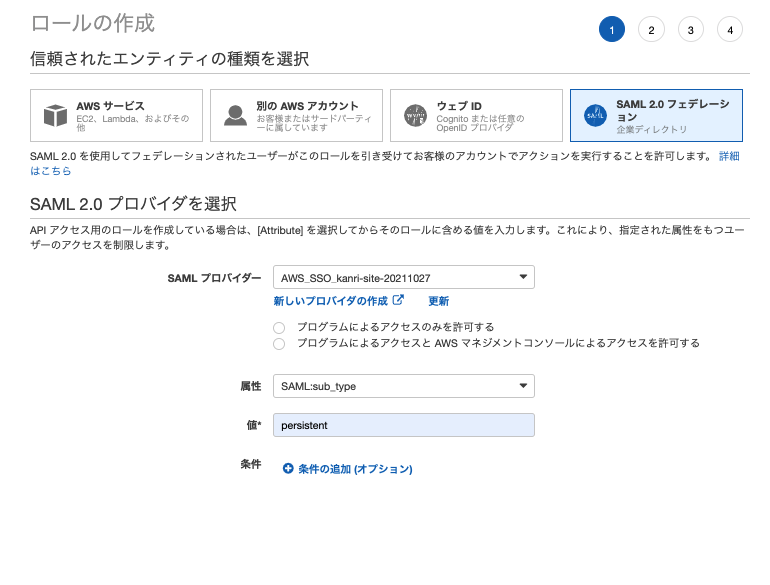Go to wizard step 4

pyautogui.click(x=730, y=29)
